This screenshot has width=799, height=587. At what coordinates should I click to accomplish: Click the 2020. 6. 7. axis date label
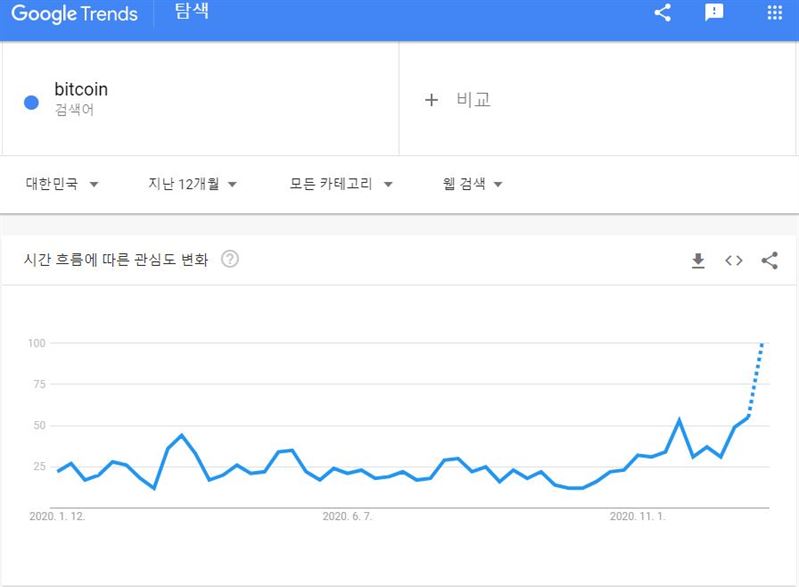(x=348, y=516)
